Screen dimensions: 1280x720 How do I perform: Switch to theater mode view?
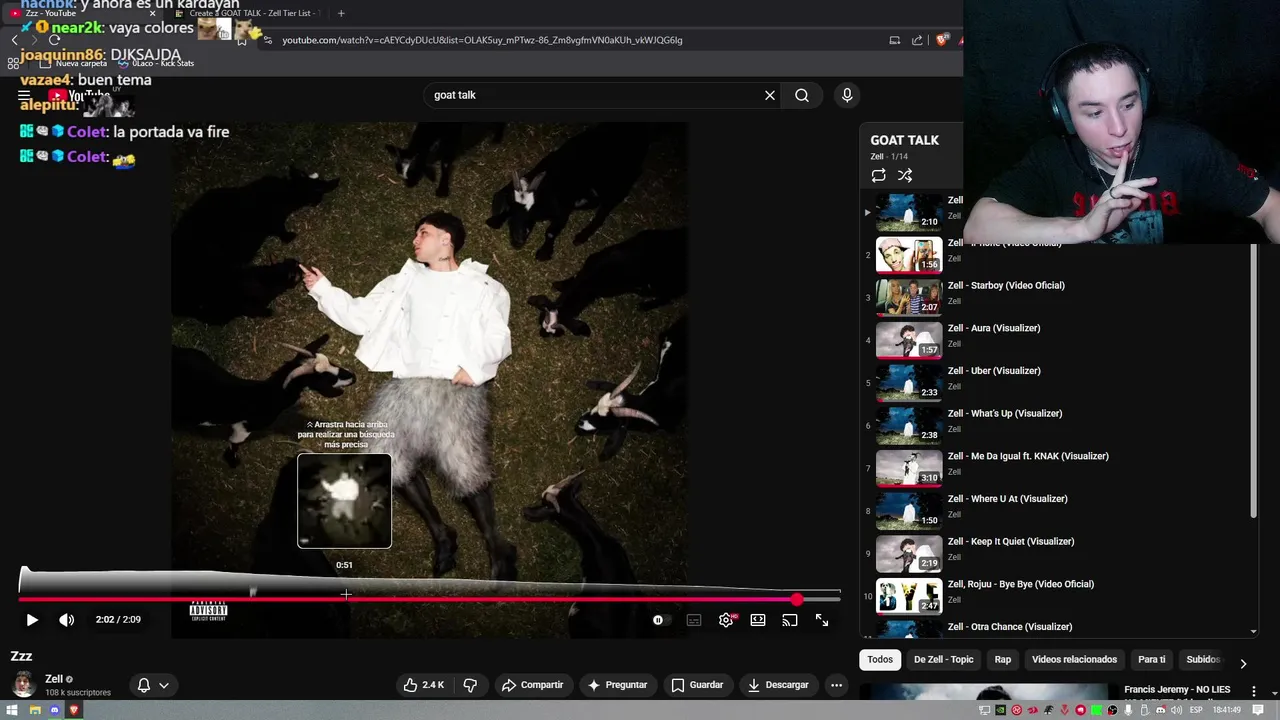point(758,620)
